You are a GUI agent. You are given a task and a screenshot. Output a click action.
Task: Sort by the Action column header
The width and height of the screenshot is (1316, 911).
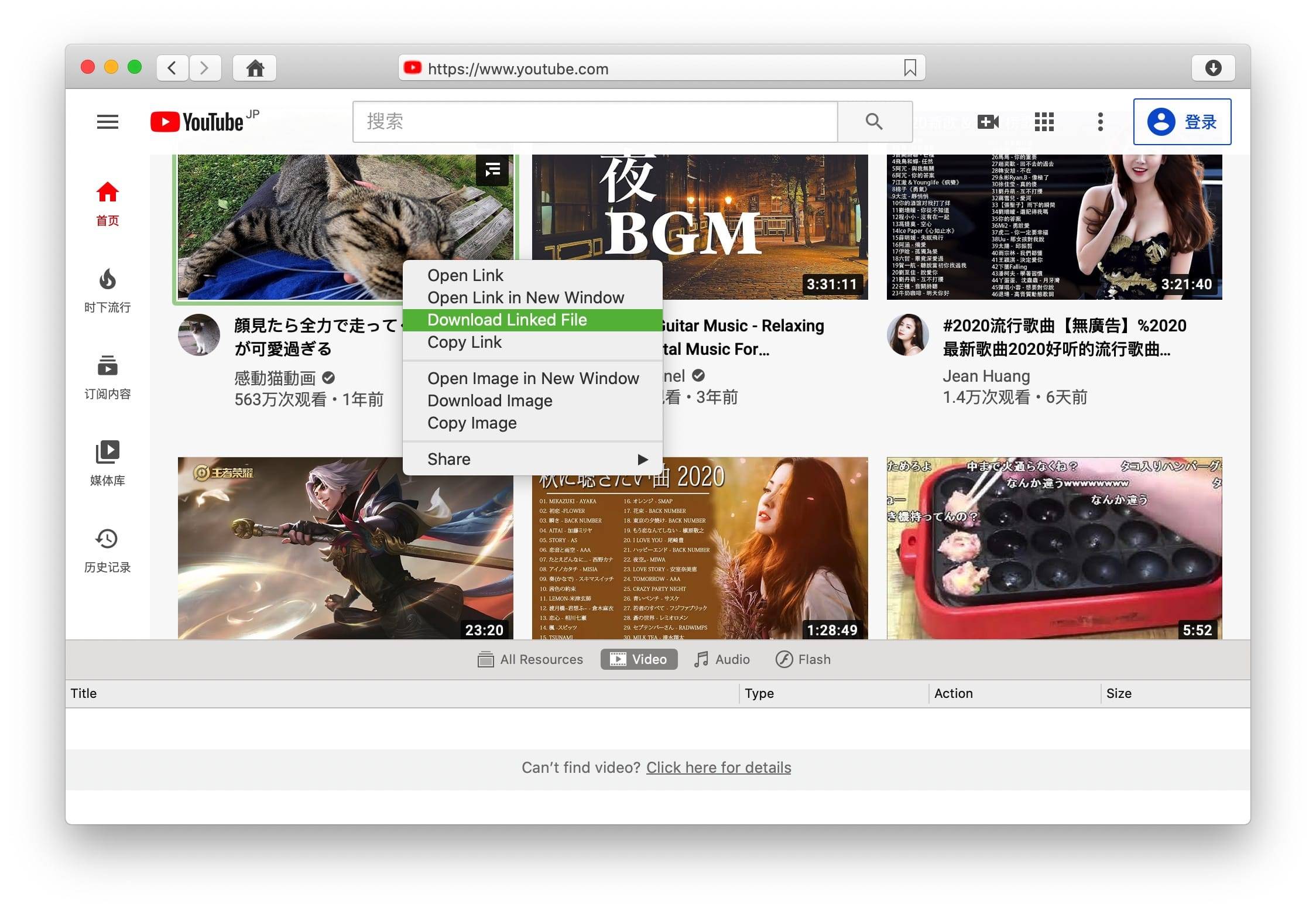pos(1015,693)
